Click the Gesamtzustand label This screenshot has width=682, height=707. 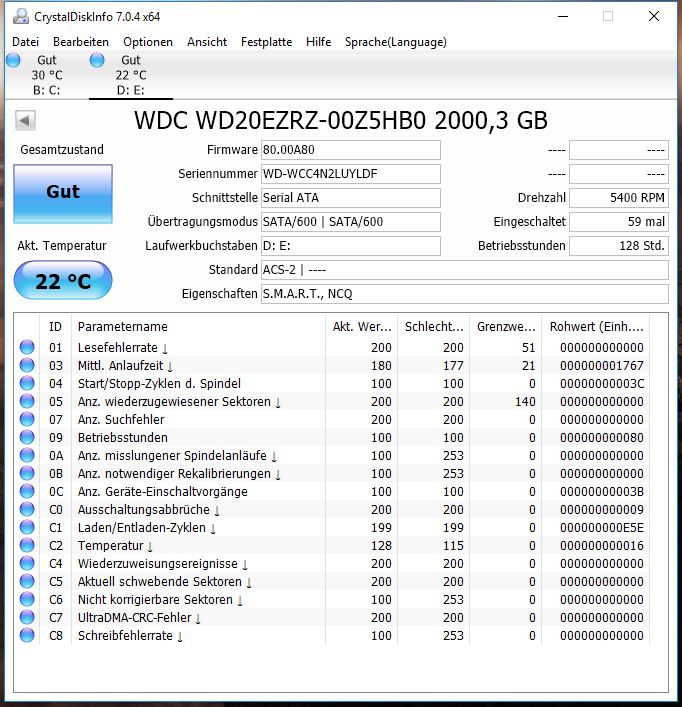coord(62,150)
